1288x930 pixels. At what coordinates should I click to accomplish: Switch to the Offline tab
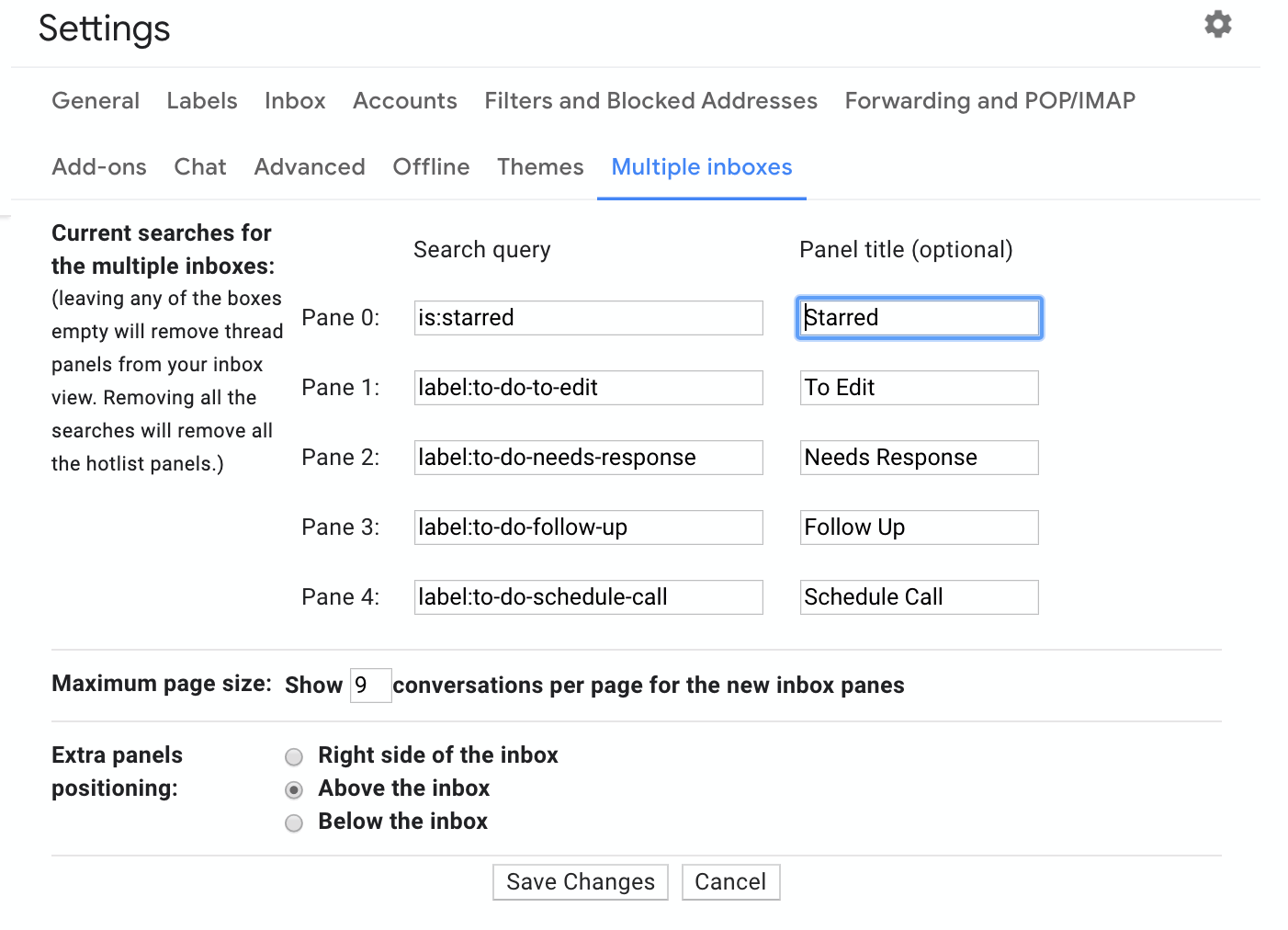pos(431,167)
